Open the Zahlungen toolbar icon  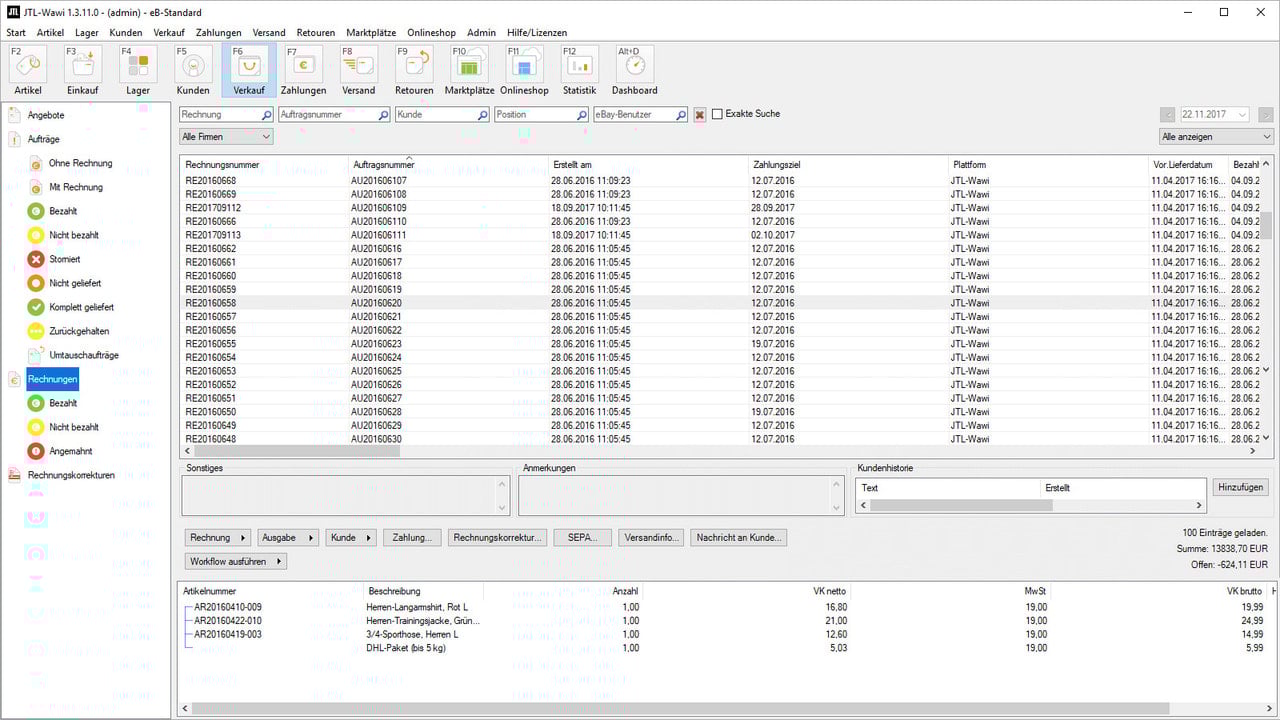303,70
